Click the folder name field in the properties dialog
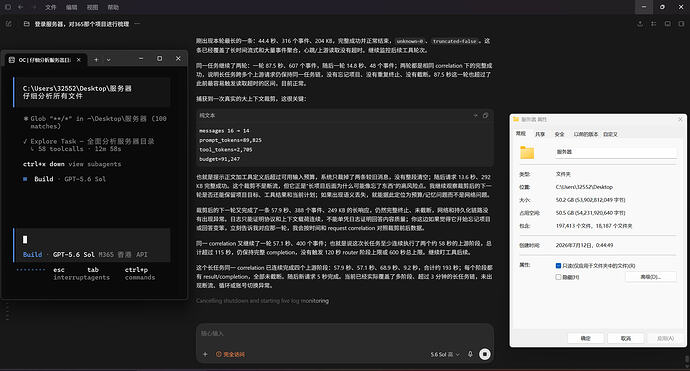 tap(616, 152)
